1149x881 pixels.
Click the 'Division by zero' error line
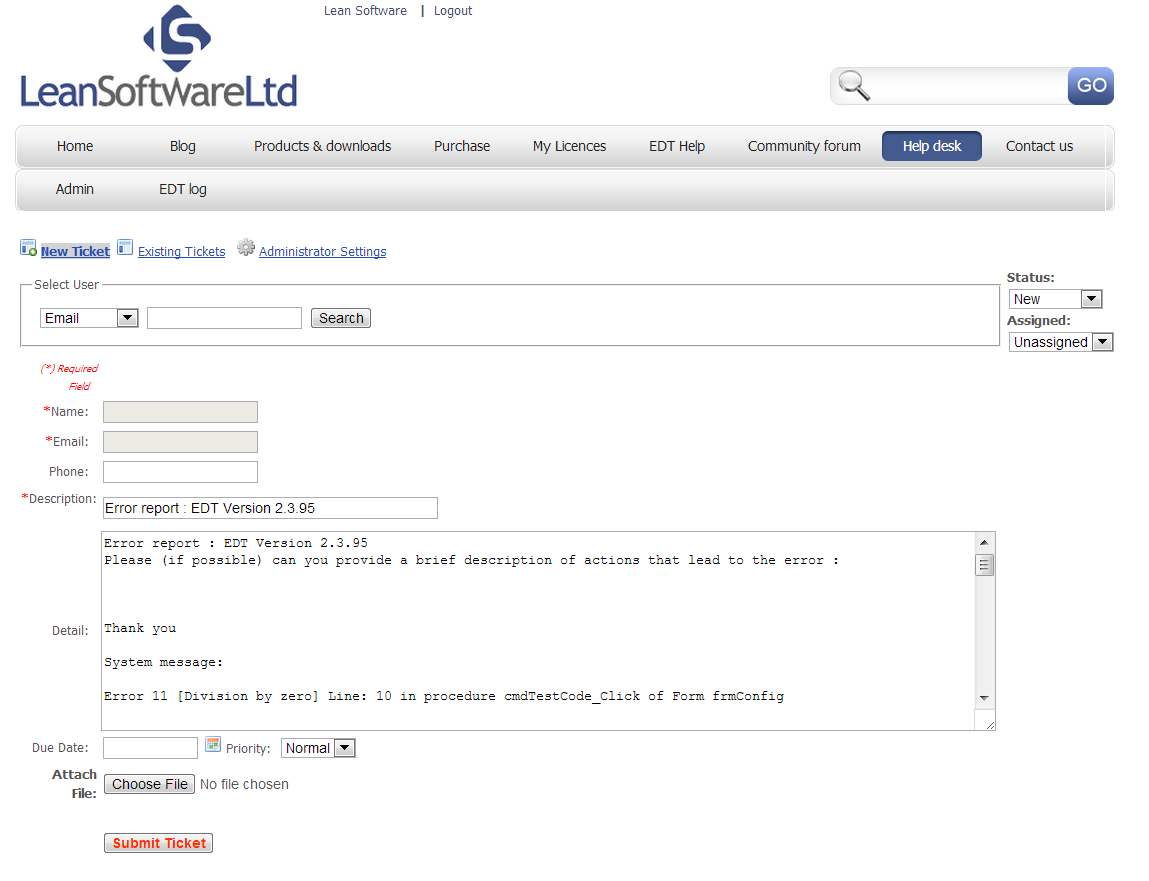(444, 696)
